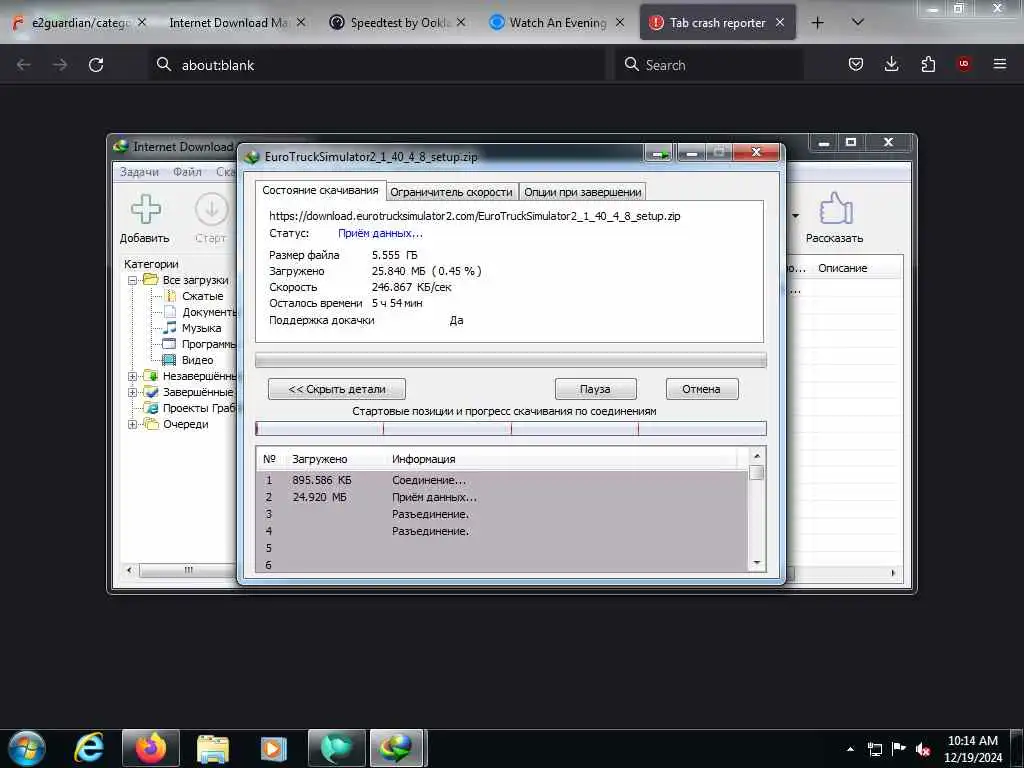This screenshot has width=1024, height=768.
Task: Click Internet Download Manager taskbar icon
Action: click(x=397, y=748)
